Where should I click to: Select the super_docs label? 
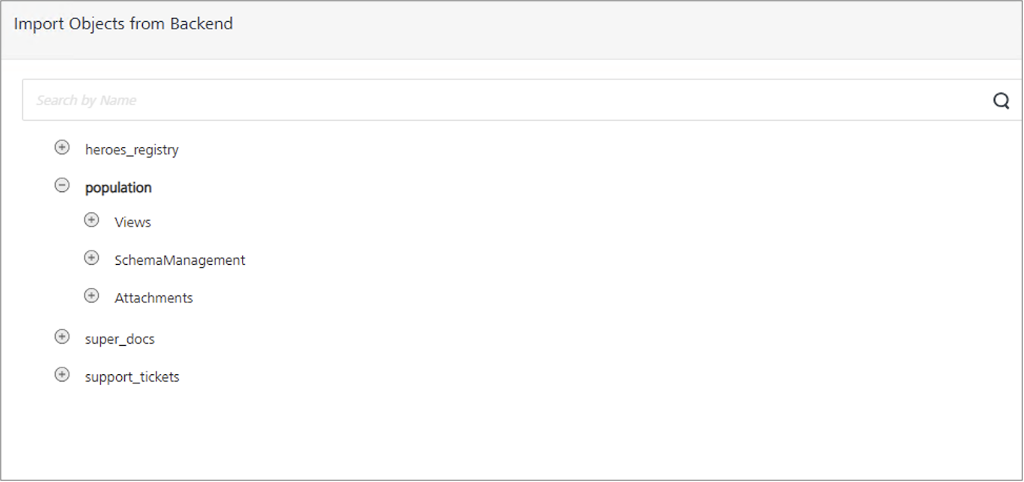click(x=119, y=339)
